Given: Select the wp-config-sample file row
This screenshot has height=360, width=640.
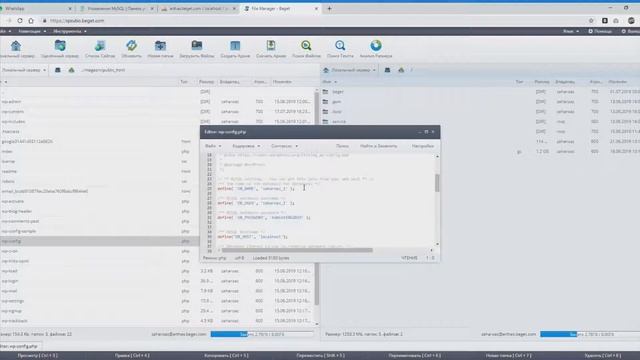Looking at the screenshot, I should [x=100, y=231].
